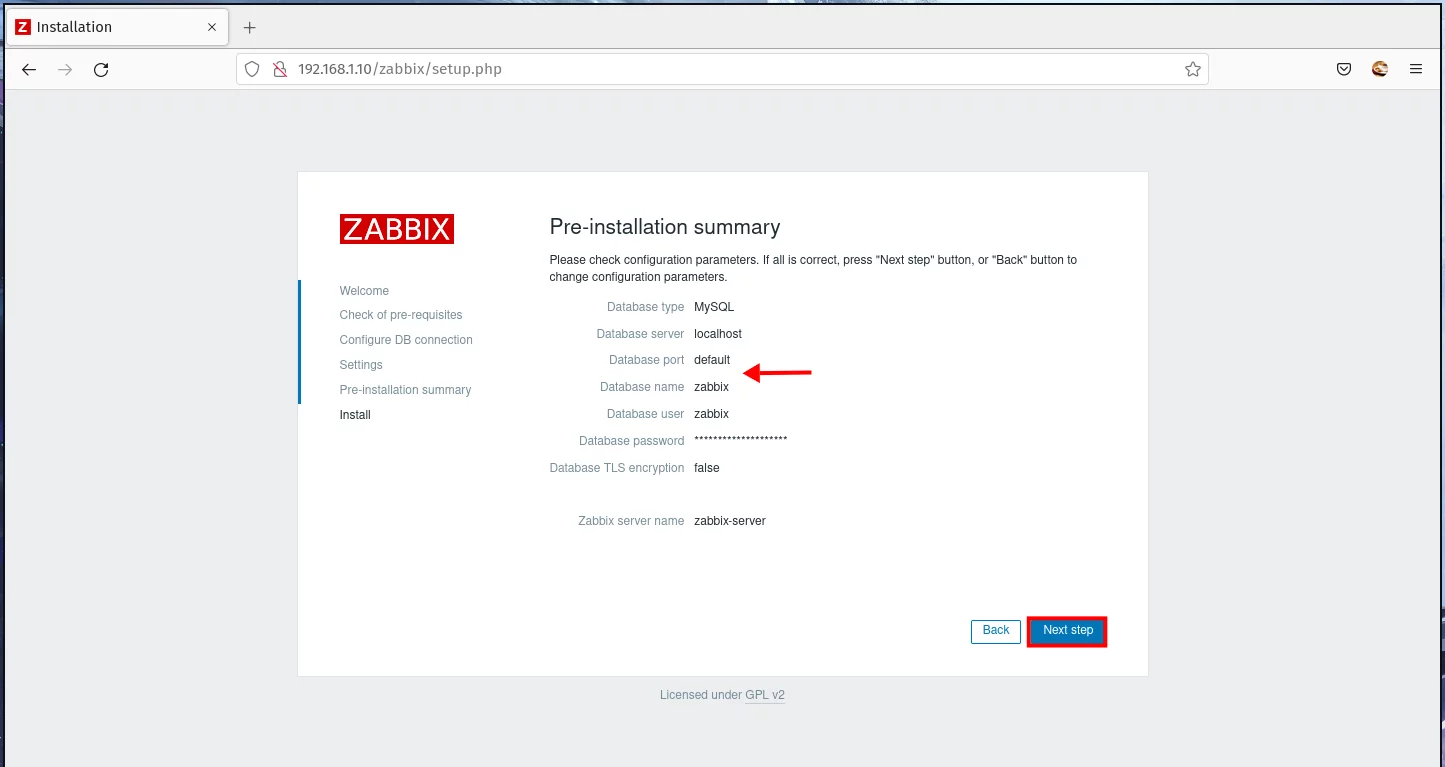1445x767 pixels.
Task: Click the Database password label
Action: (631, 441)
